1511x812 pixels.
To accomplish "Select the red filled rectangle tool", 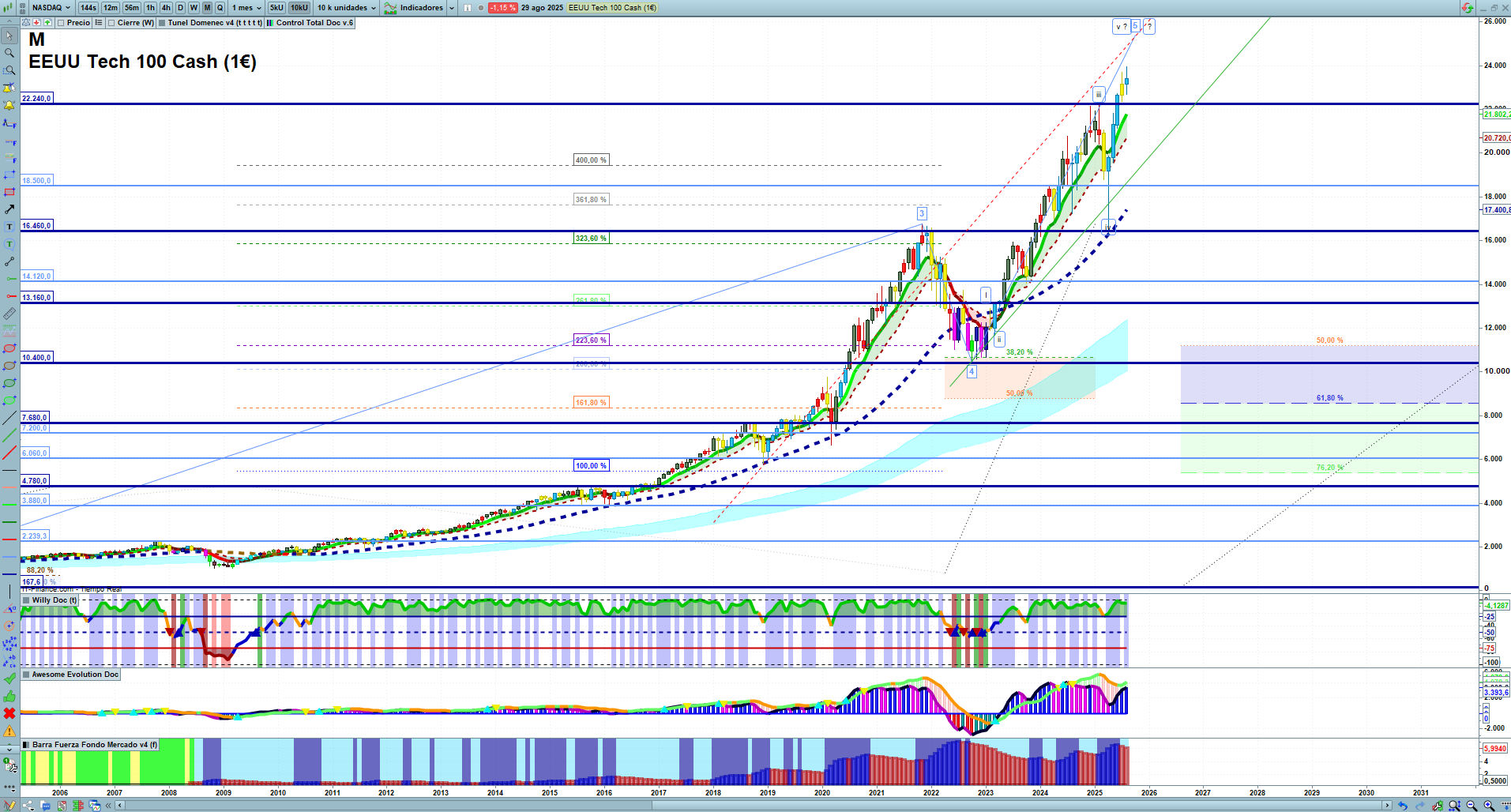I will point(9,192).
